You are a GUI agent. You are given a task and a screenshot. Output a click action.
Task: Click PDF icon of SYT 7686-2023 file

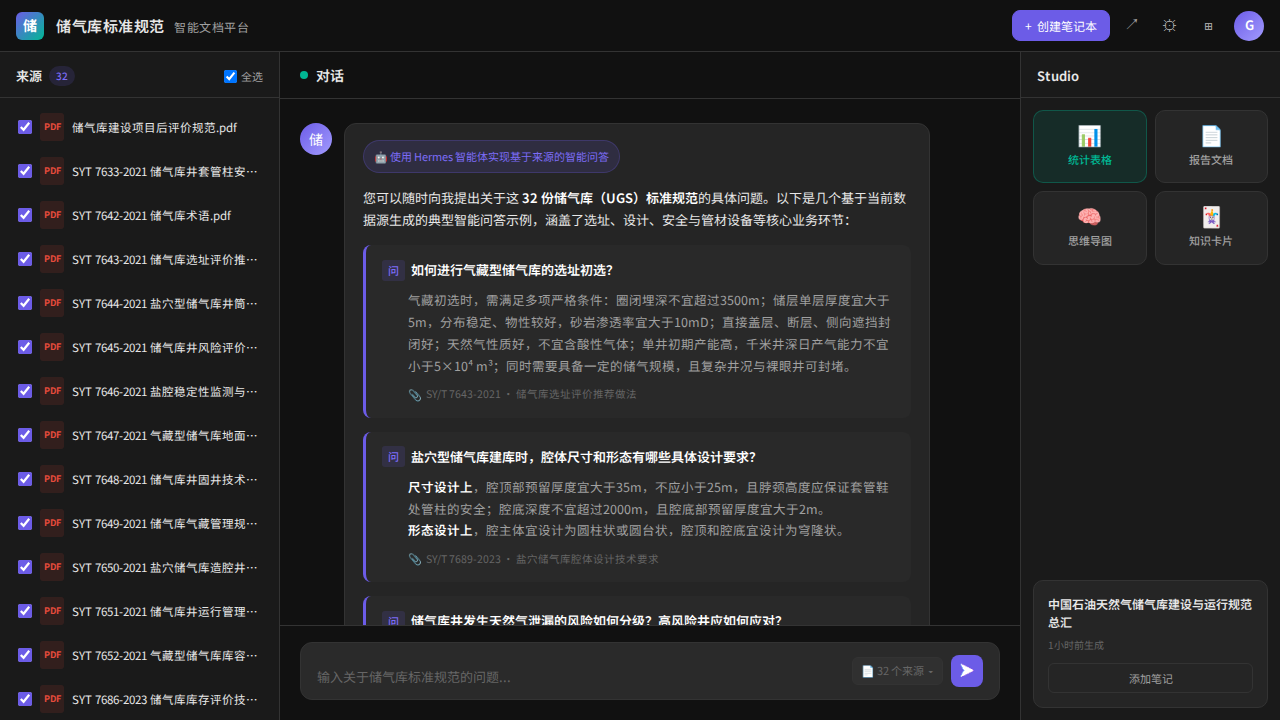(52, 699)
